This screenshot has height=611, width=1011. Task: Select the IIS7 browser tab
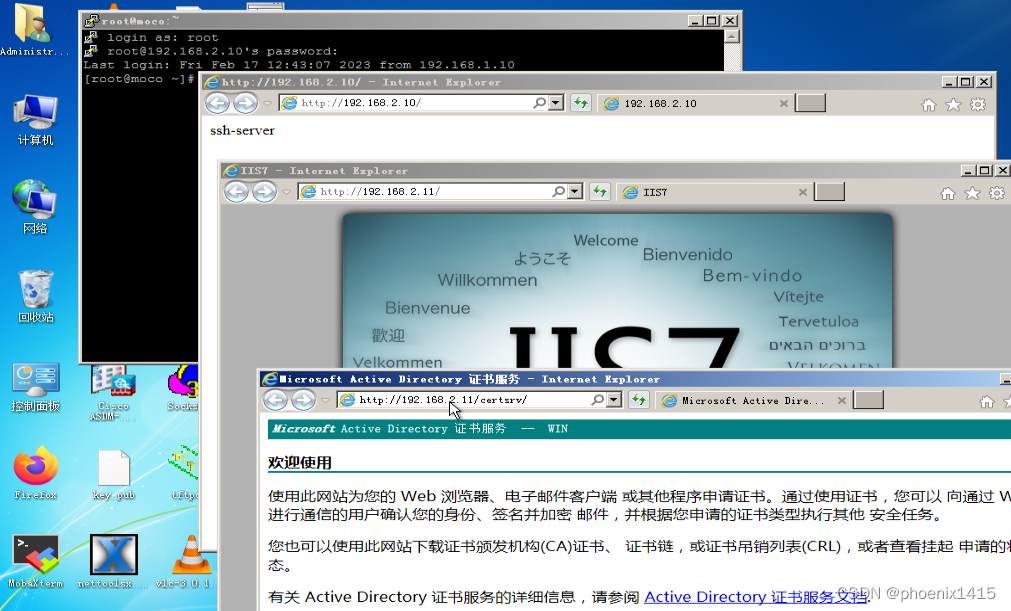714,192
